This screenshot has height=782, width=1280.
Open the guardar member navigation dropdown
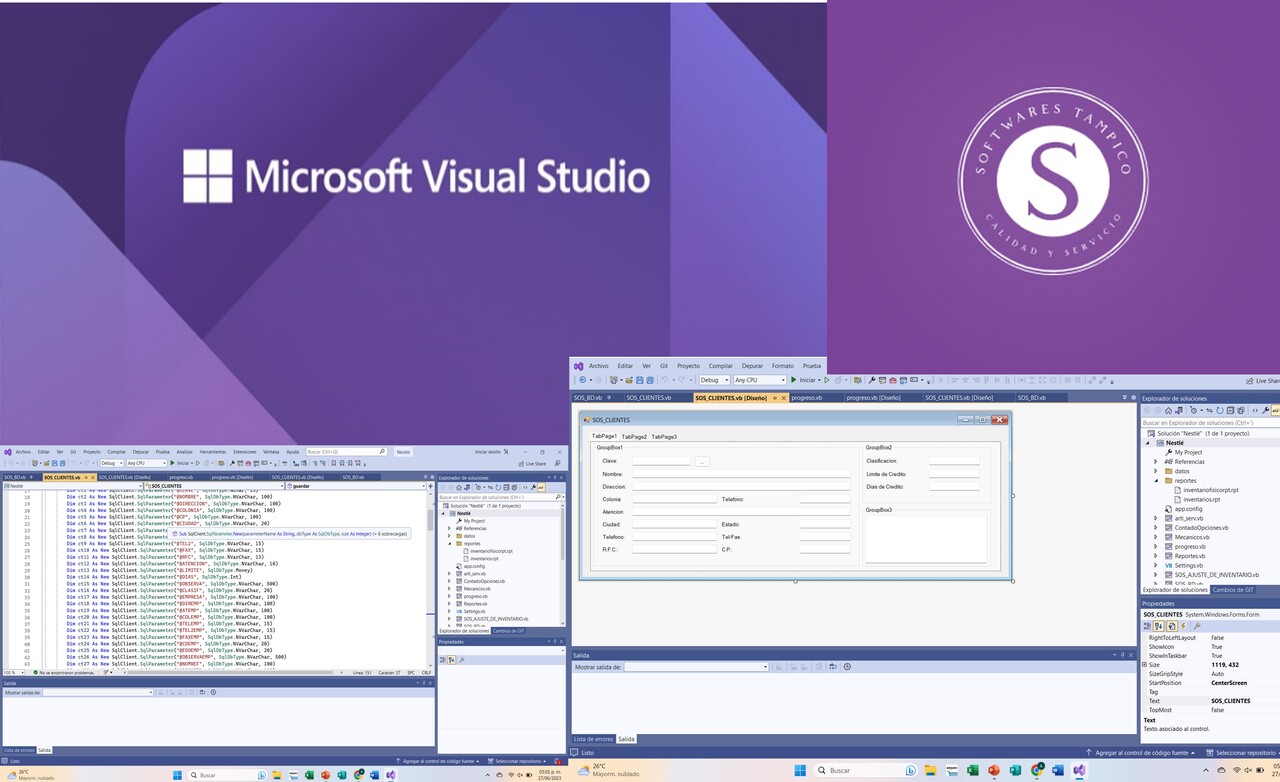tap(357, 486)
